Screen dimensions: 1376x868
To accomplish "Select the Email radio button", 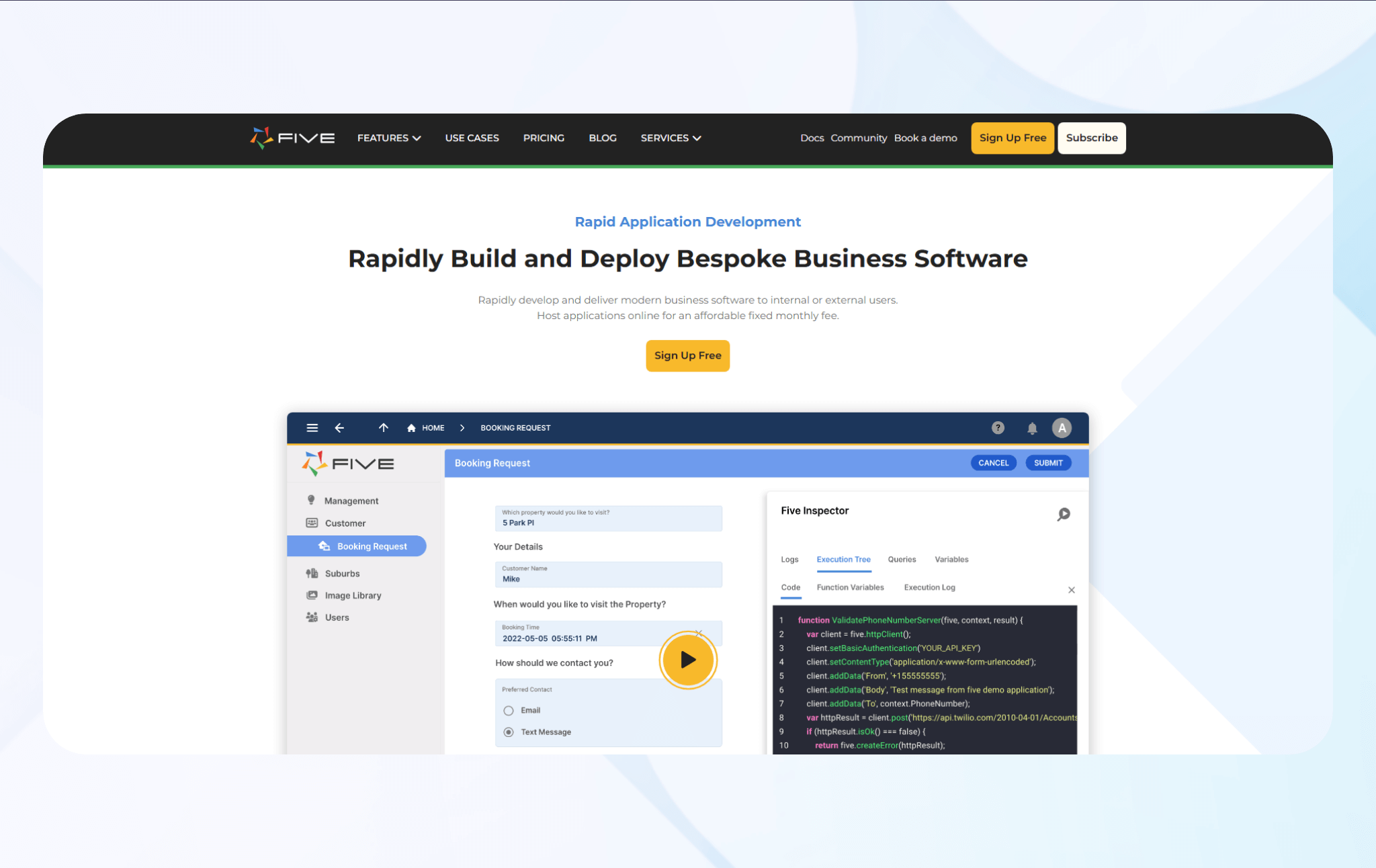I will pos(509,711).
